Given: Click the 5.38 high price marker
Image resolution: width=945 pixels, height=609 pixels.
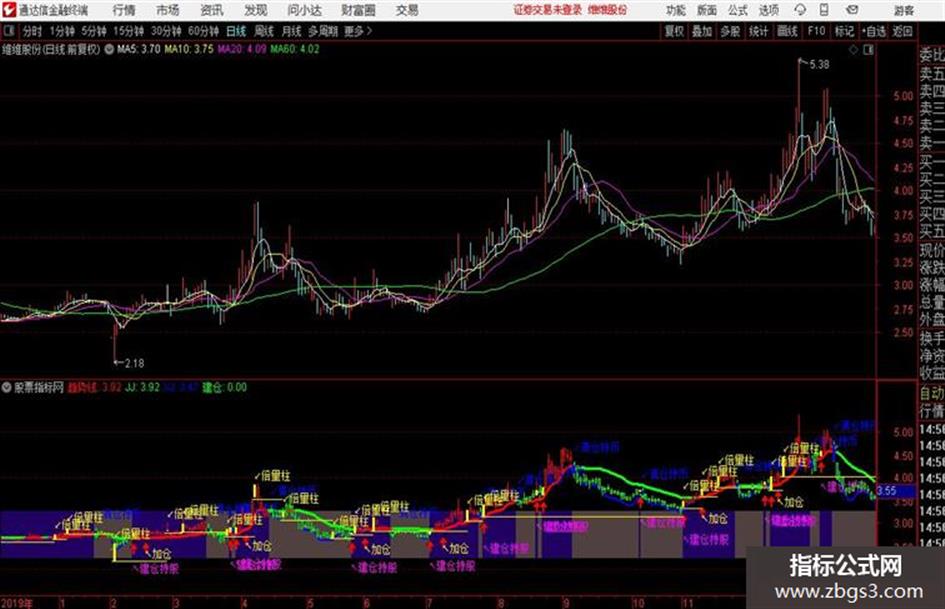Looking at the screenshot, I should 819,64.
